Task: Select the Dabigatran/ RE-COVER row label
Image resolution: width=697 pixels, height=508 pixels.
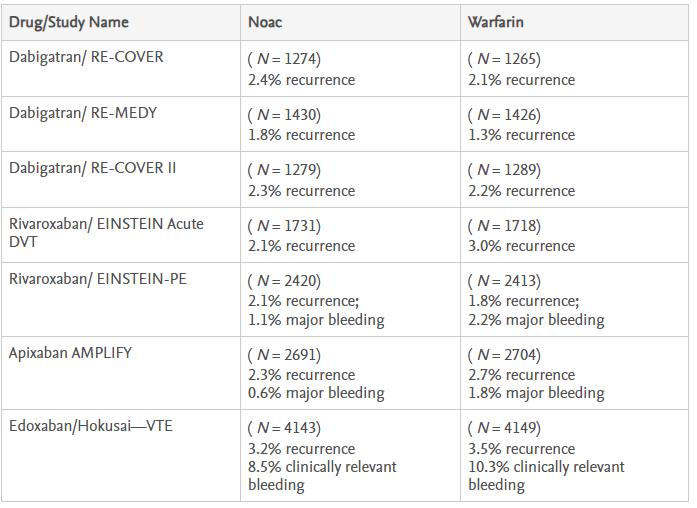Action: (86, 57)
